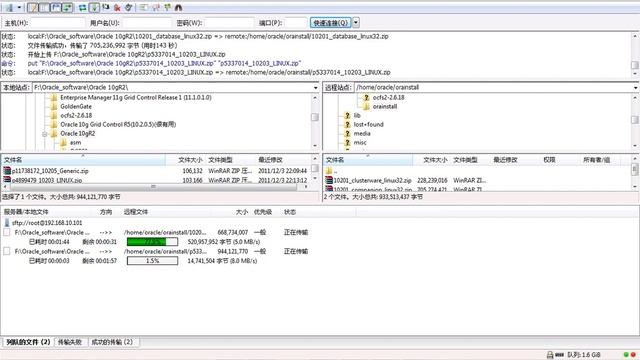Switch to the 传输失败 tab
The width and height of the screenshot is (640, 360).
[70, 342]
